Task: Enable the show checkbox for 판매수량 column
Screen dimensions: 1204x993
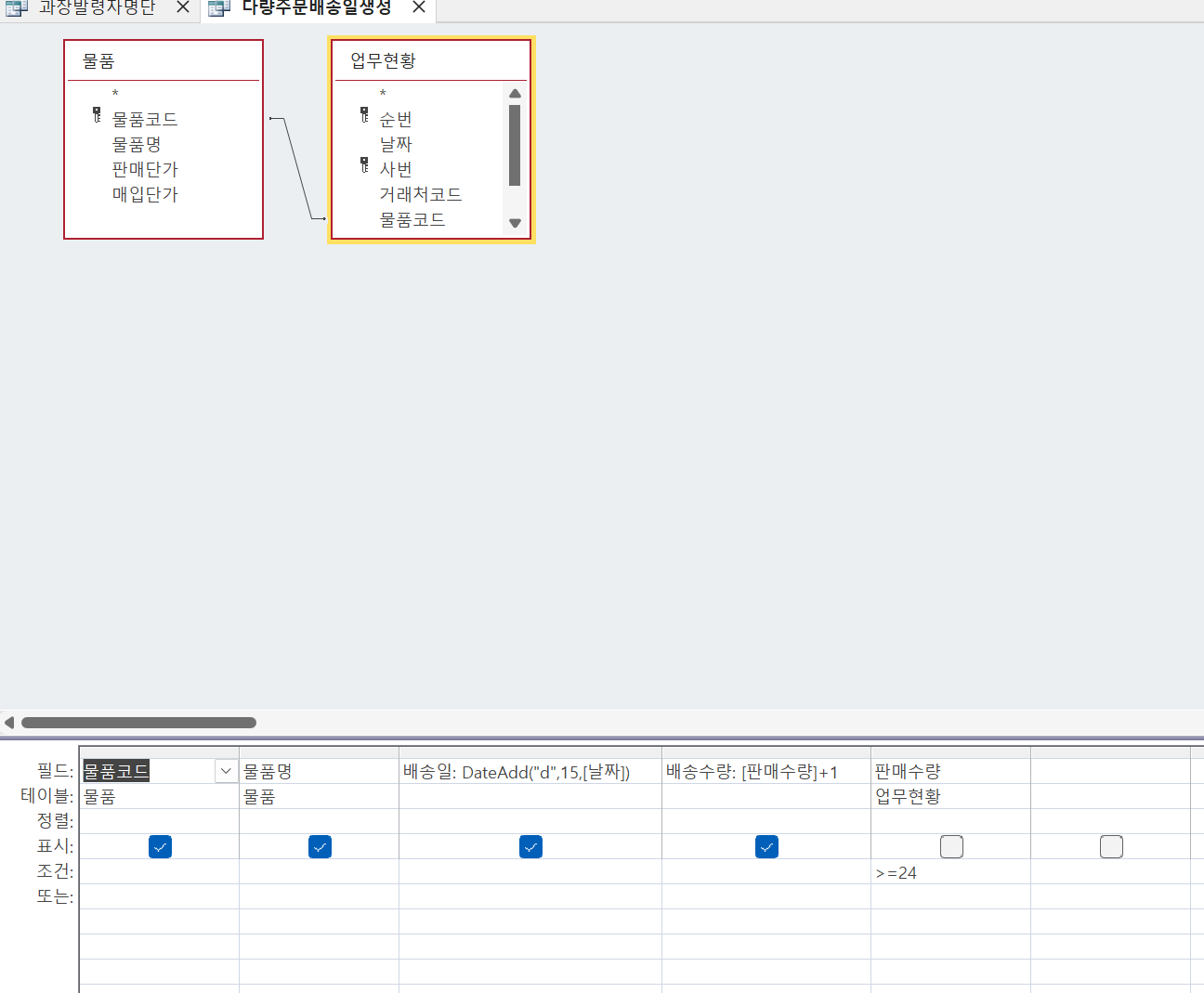Action: click(951, 846)
